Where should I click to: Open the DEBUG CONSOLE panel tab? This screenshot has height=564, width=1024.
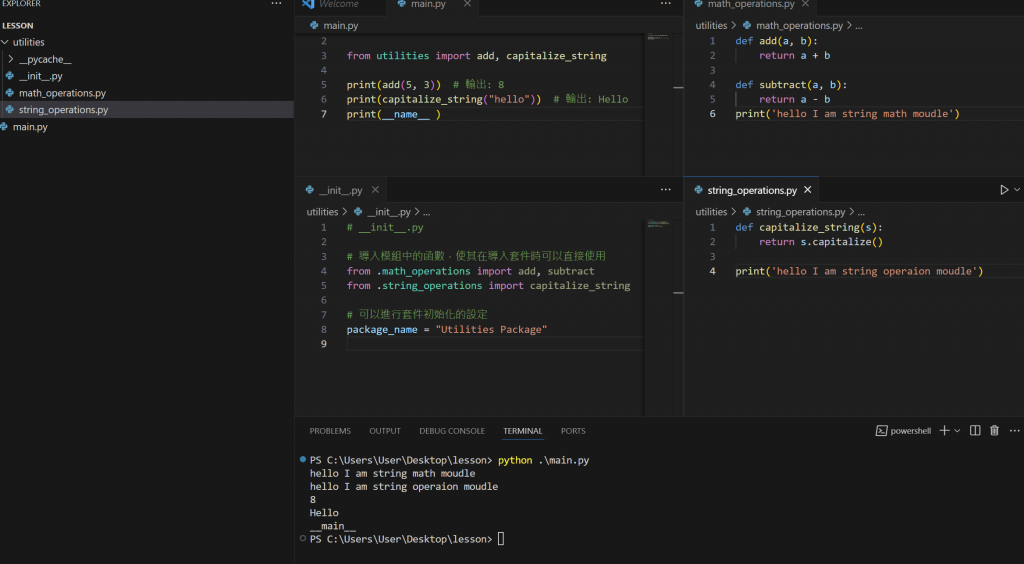tap(452, 431)
